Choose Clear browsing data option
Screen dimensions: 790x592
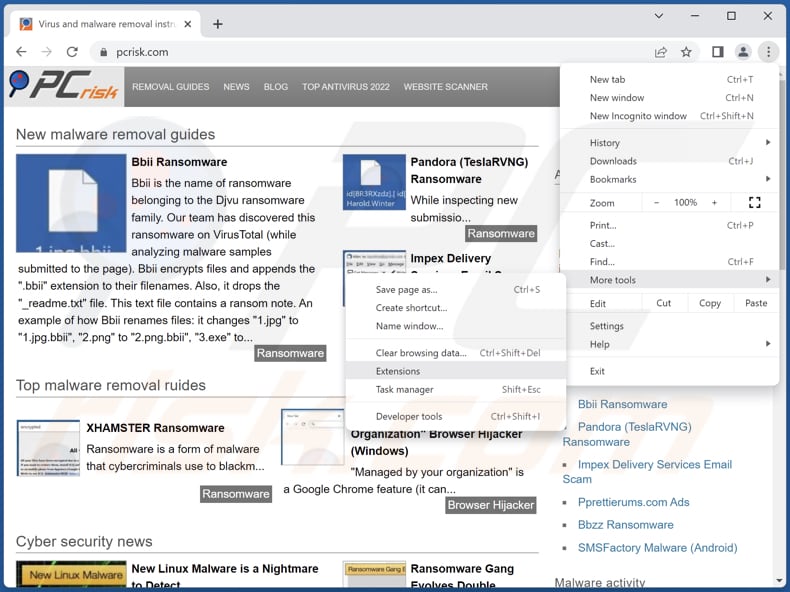point(421,353)
